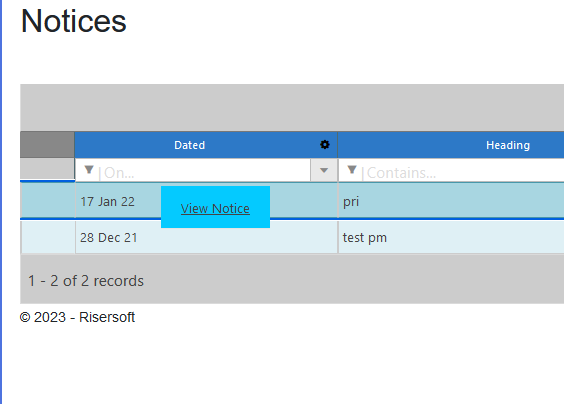Viewport: 564px width, 404px height.
Task: Click the Notices page title
Action: 74,21
